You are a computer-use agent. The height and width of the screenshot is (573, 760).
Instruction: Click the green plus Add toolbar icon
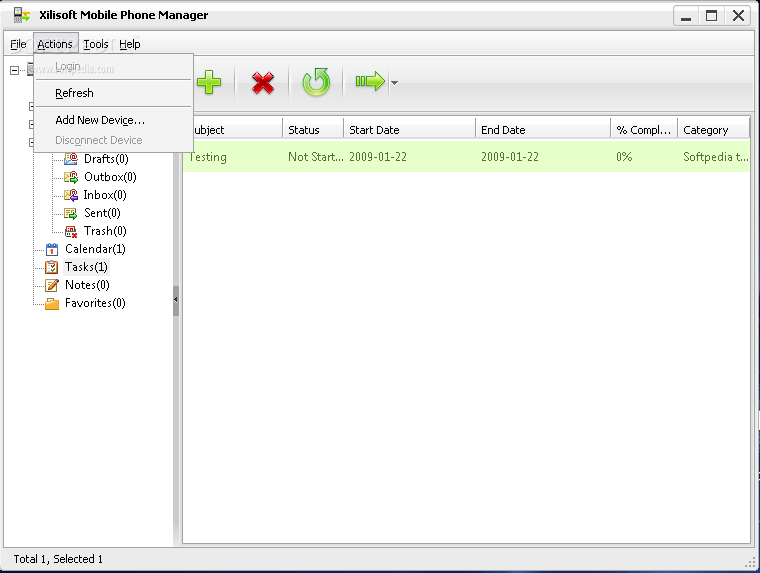(209, 82)
